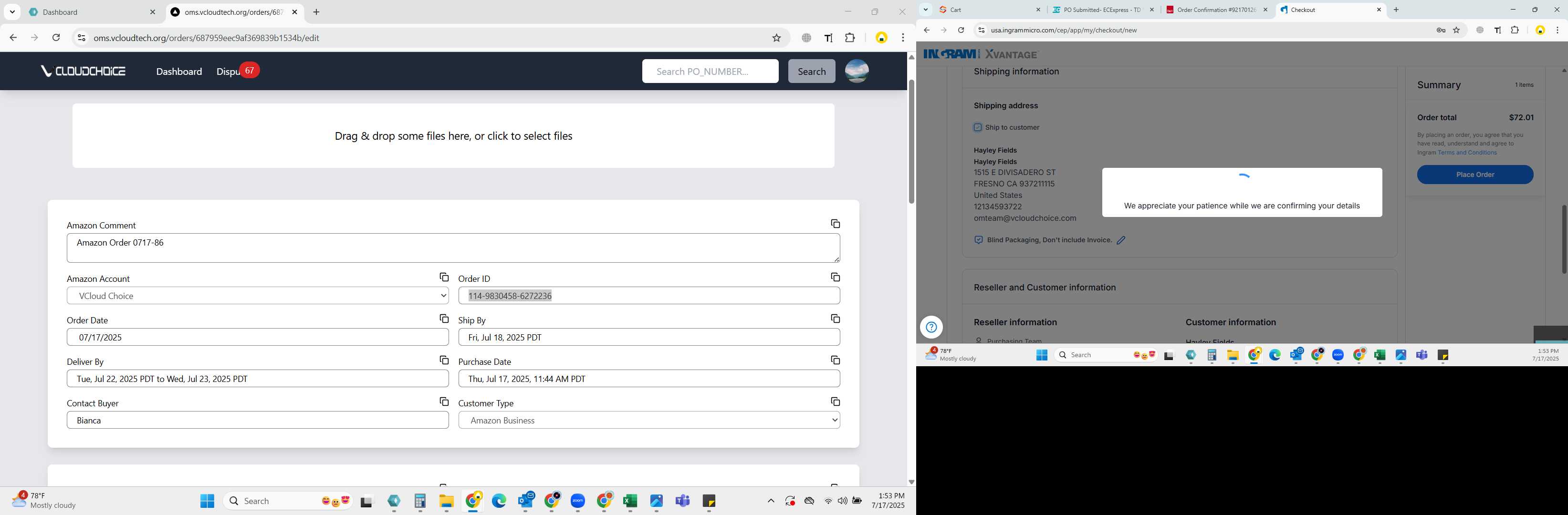Reload the OMS order edit page
1568x515 pixels.
[x=56, y=38]
